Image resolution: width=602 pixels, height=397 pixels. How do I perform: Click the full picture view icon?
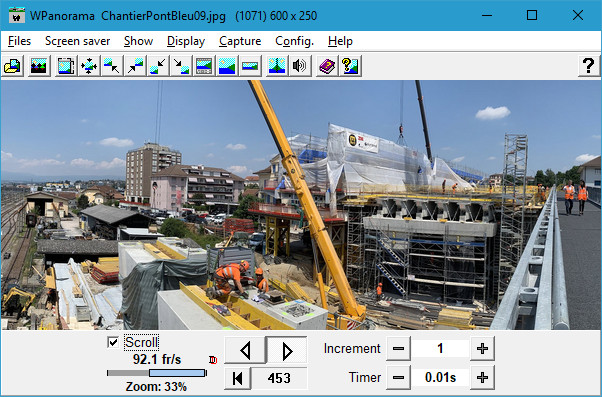pos(227,66)
